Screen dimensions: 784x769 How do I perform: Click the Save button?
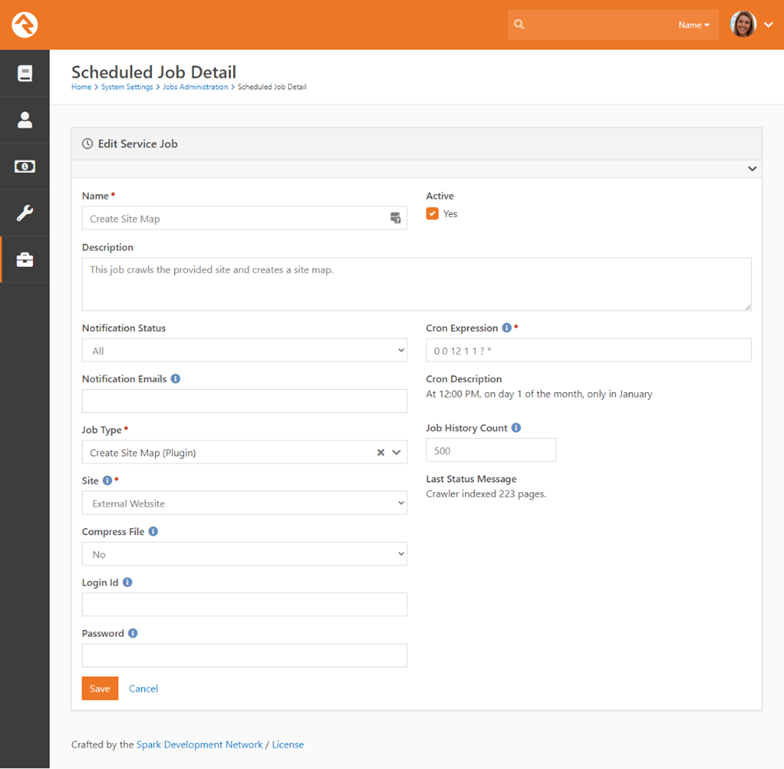coord(100,688)
